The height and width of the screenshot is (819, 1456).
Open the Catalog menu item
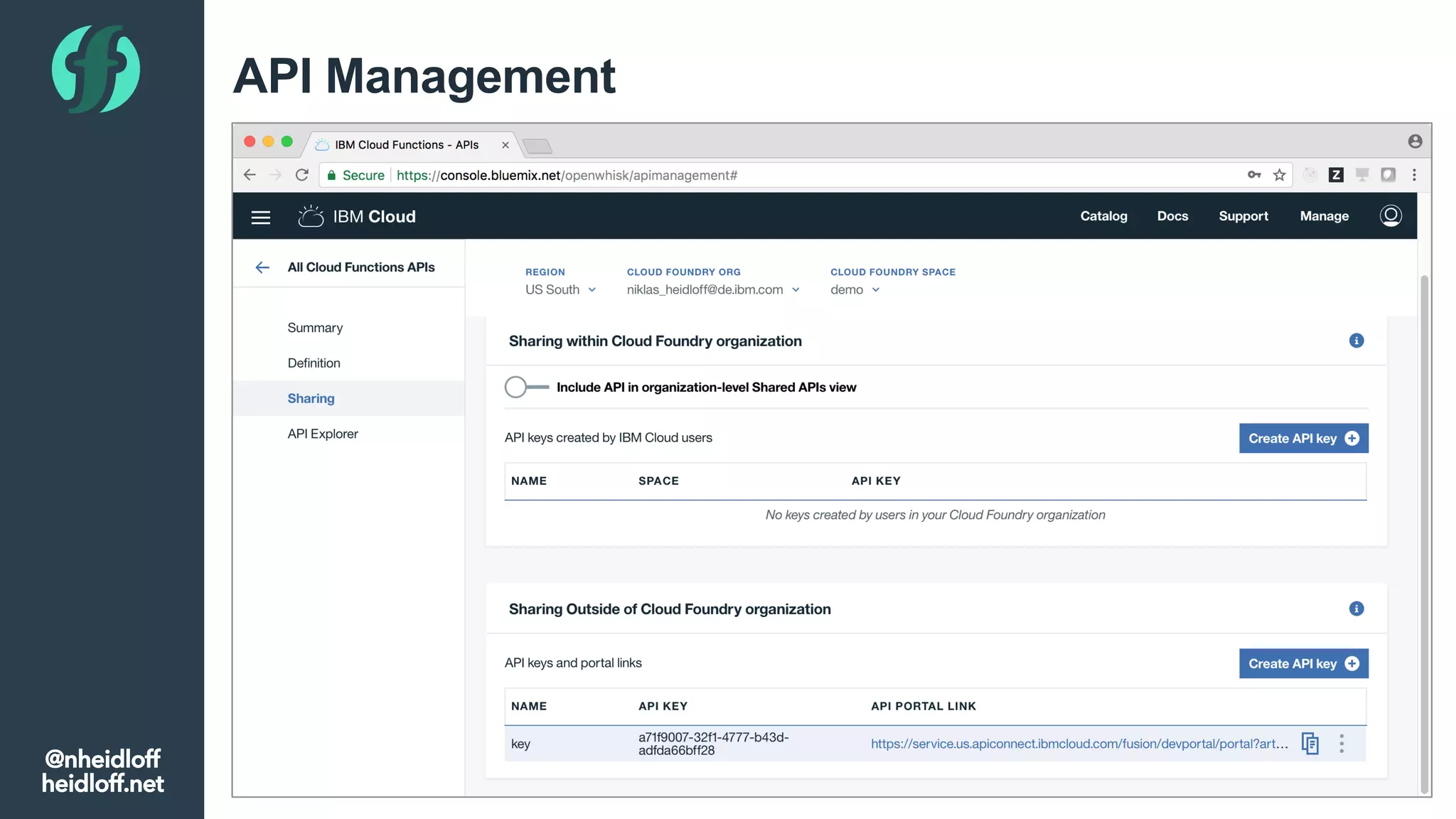coord(1103,216)
